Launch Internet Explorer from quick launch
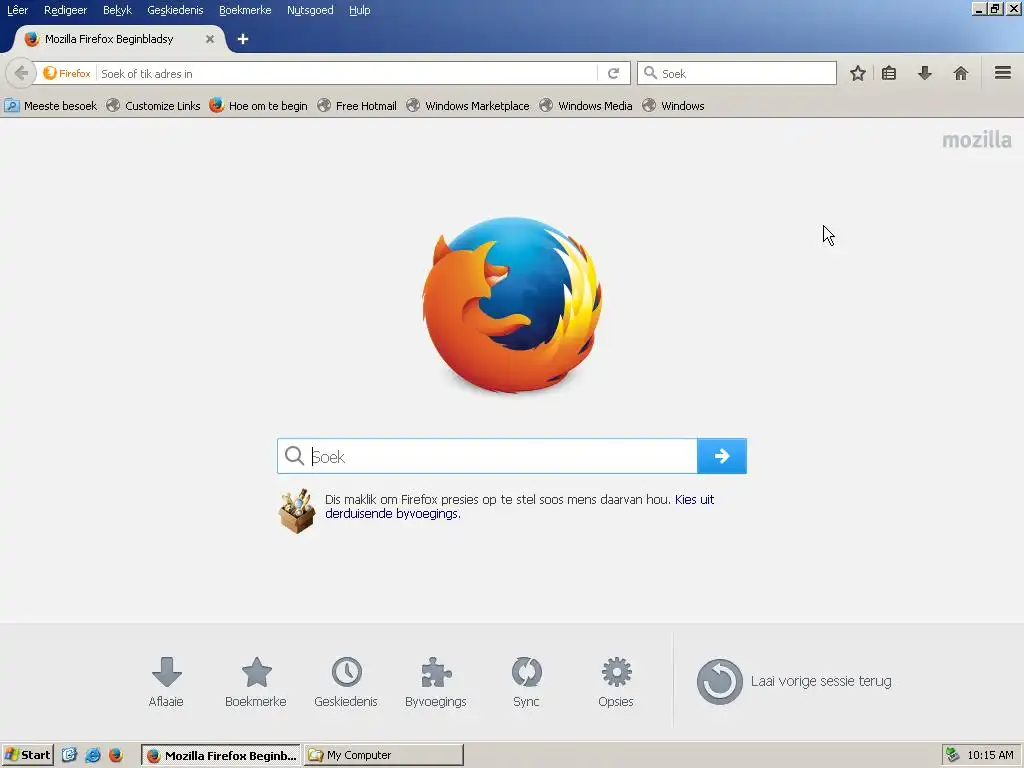The width and height of the screenshot is (1024, 768). pos(92,755)
